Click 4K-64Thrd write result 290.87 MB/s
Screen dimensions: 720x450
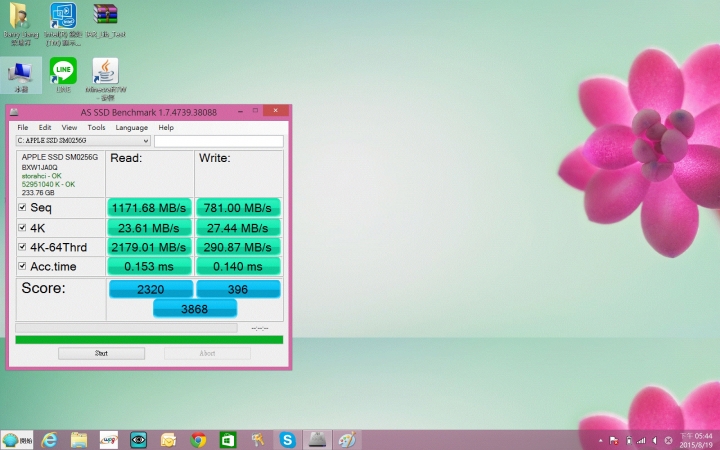click(238, 247)
